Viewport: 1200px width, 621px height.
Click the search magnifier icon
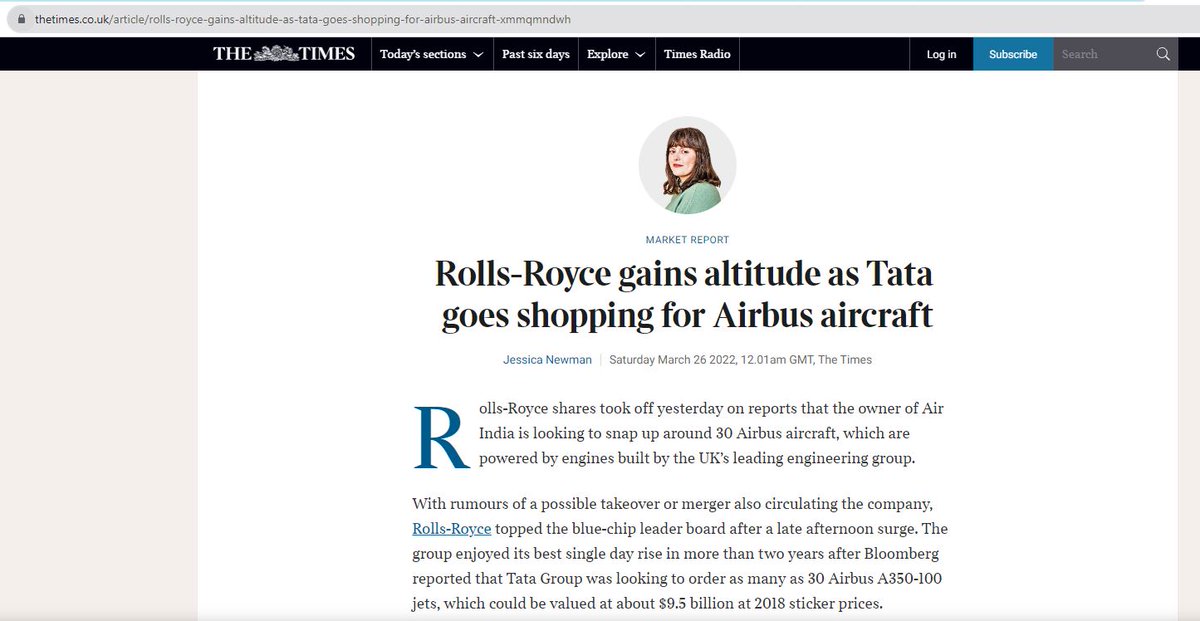(x=1163, y=54)
